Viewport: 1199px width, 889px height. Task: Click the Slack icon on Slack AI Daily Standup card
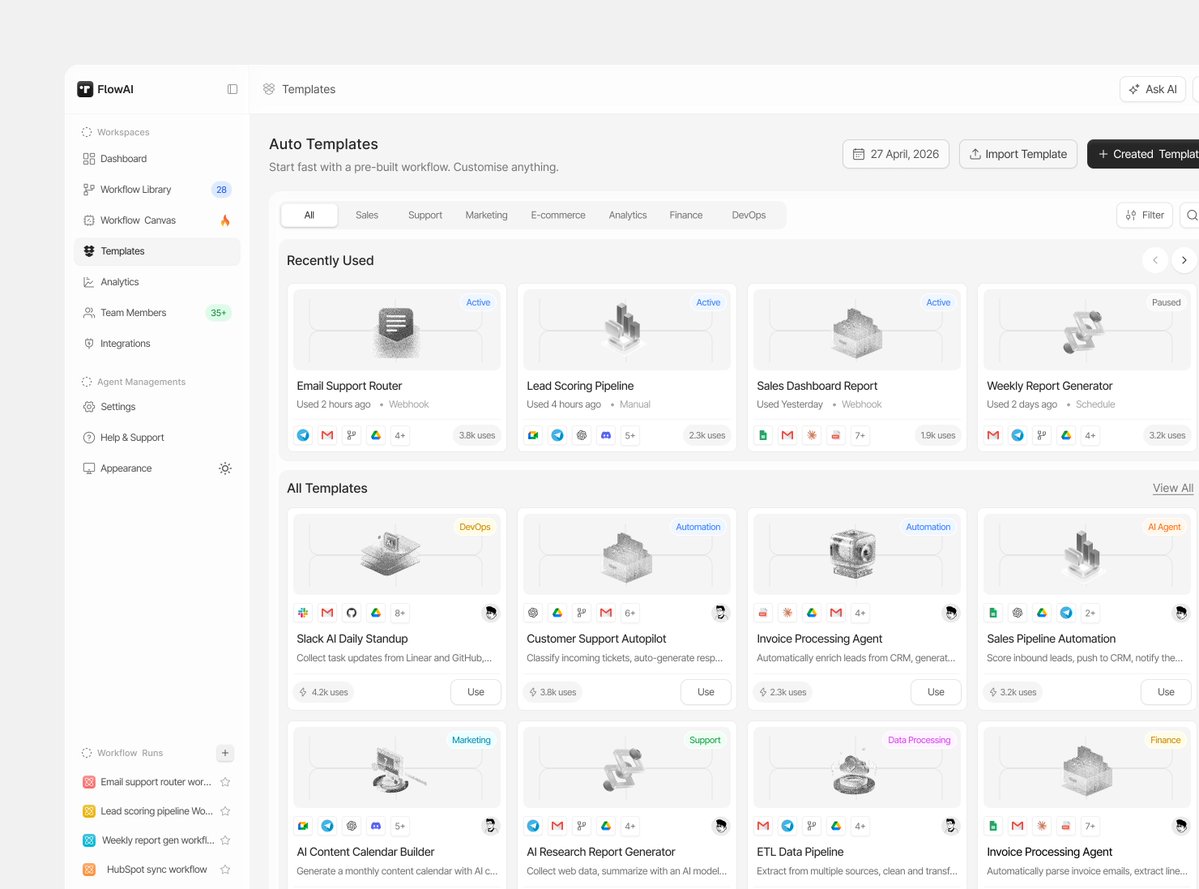[304, 612]
